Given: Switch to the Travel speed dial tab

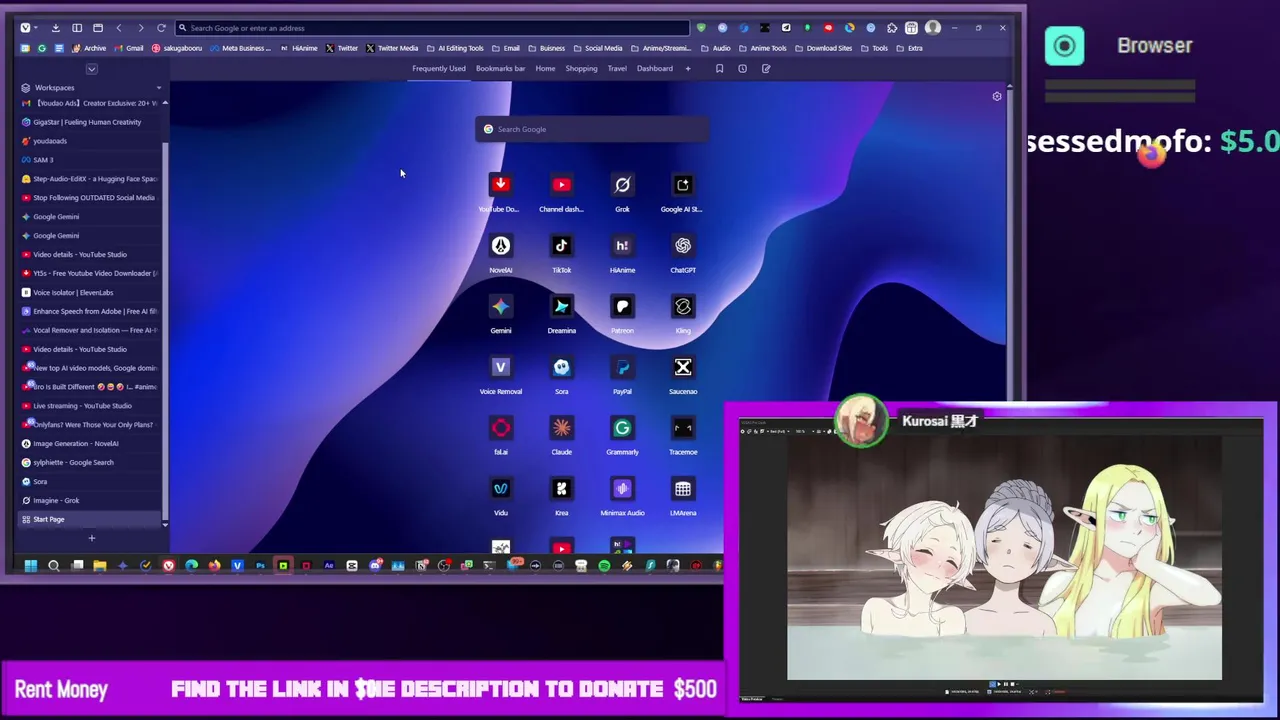Looking at the screenshot, I should tap(617, 69).
